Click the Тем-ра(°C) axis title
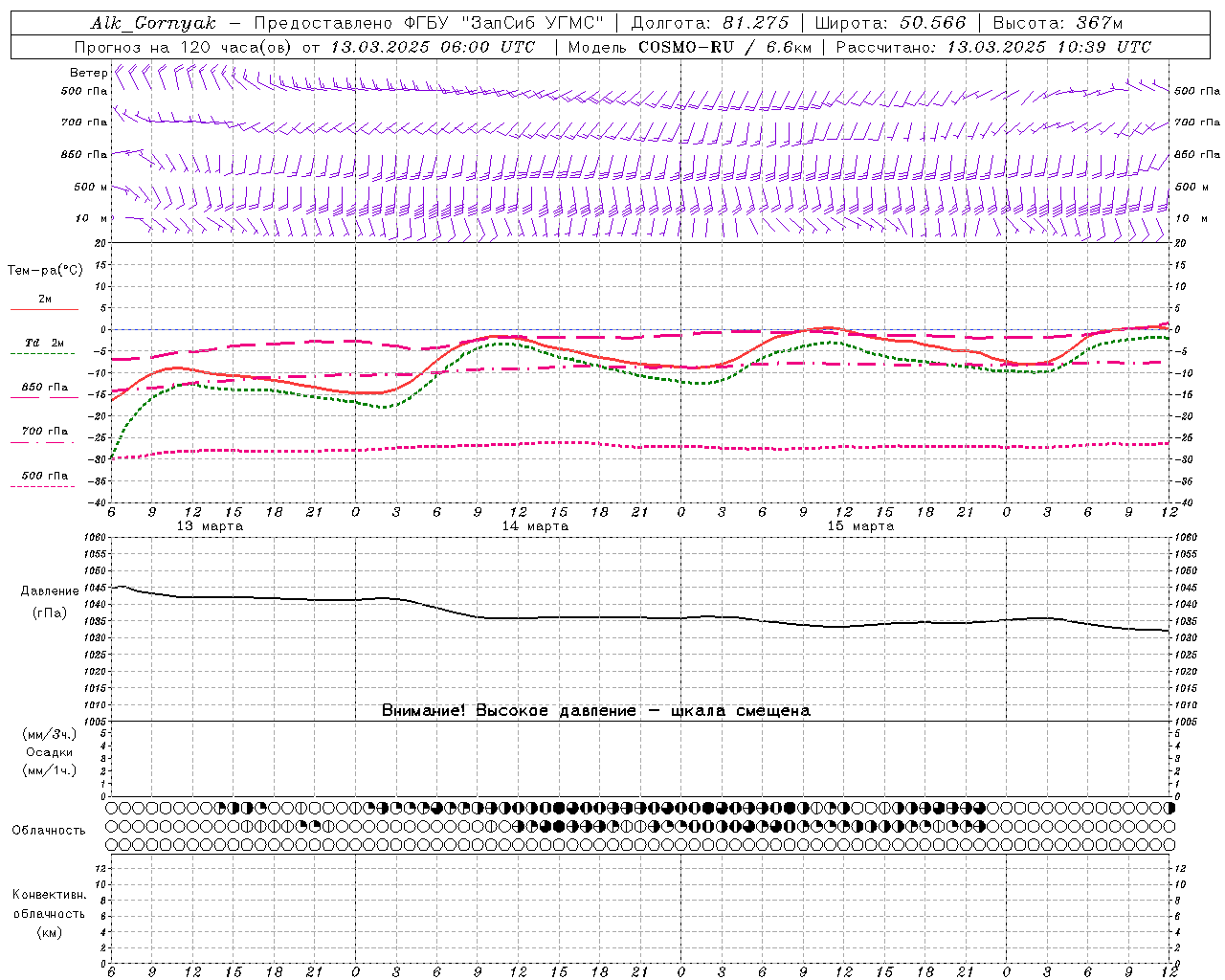The height and width of the screenshot is (980, 1225). pos(45,271)
